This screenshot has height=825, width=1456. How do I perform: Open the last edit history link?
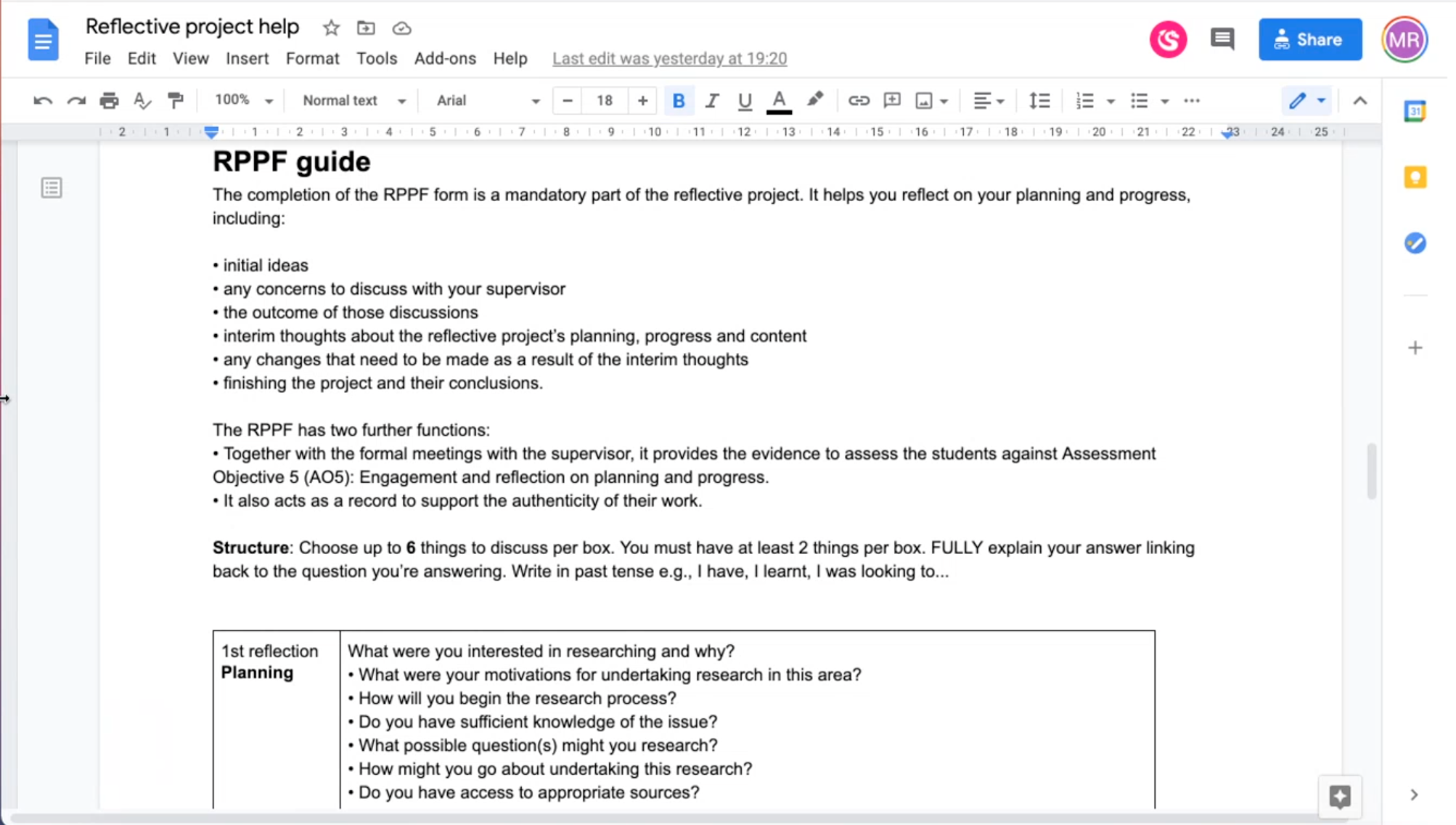pyautogui.click(x=669, y=58)
